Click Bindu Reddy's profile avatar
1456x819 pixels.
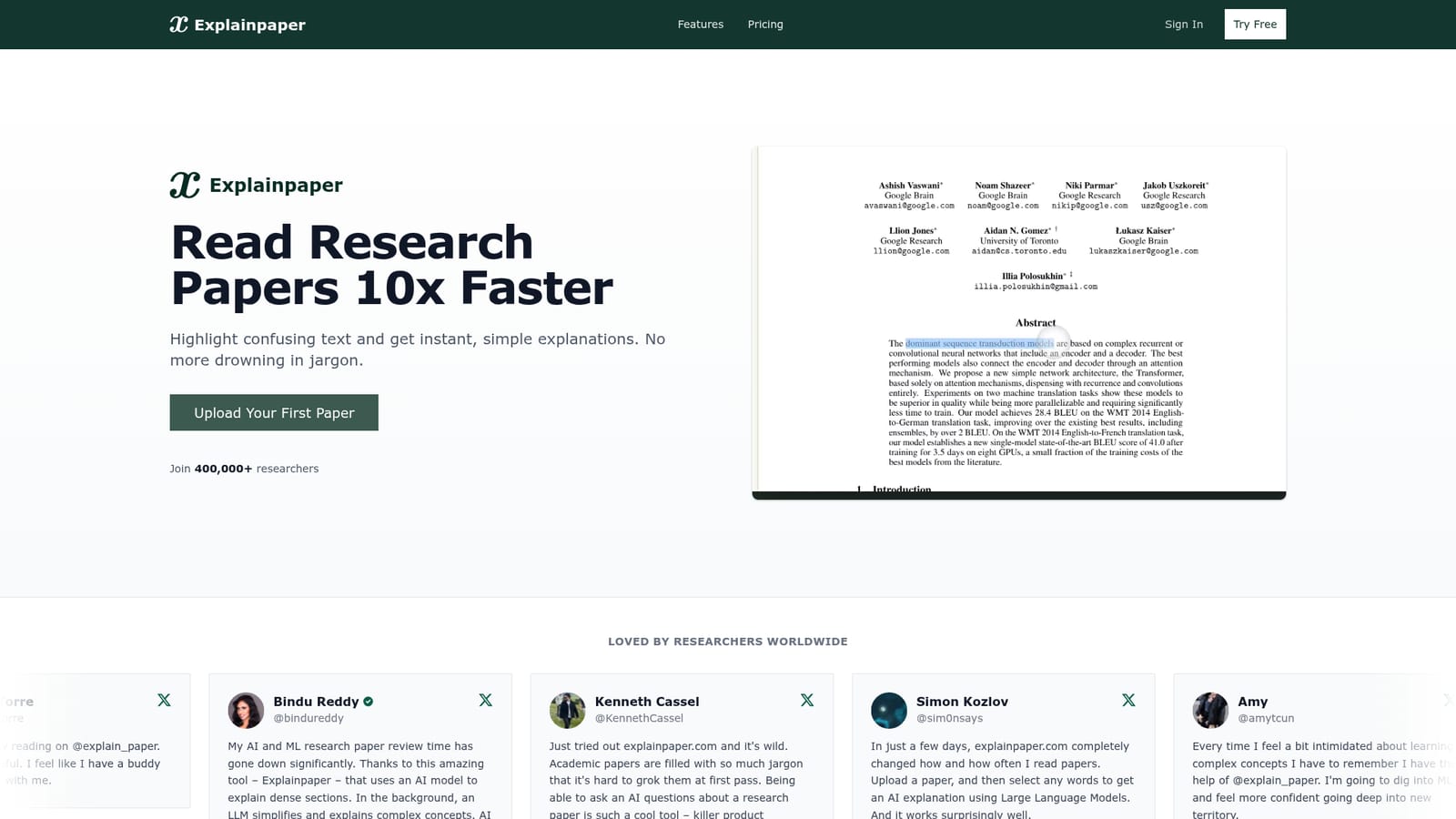tap(246, 711)
